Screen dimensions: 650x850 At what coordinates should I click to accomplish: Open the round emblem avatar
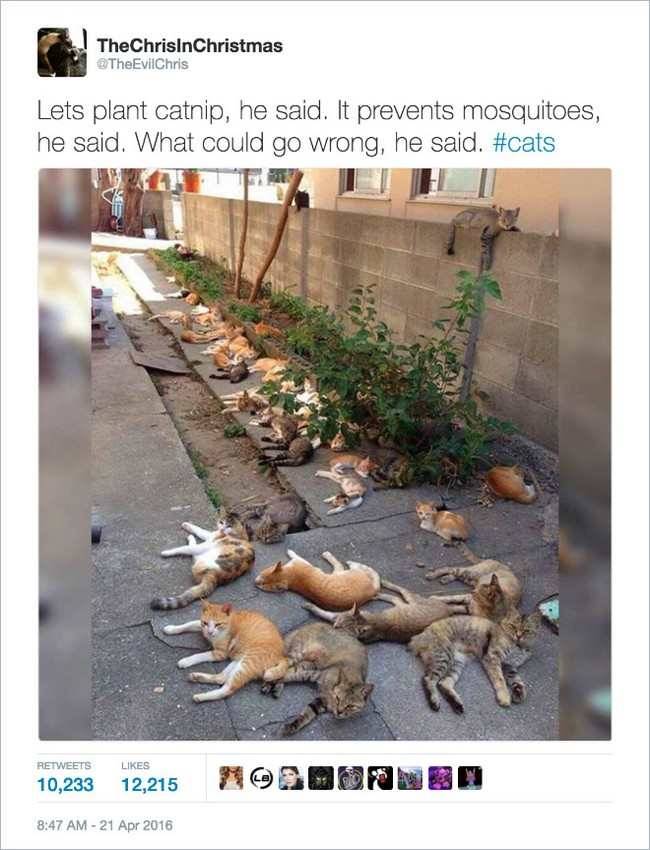tap(351, 778)
